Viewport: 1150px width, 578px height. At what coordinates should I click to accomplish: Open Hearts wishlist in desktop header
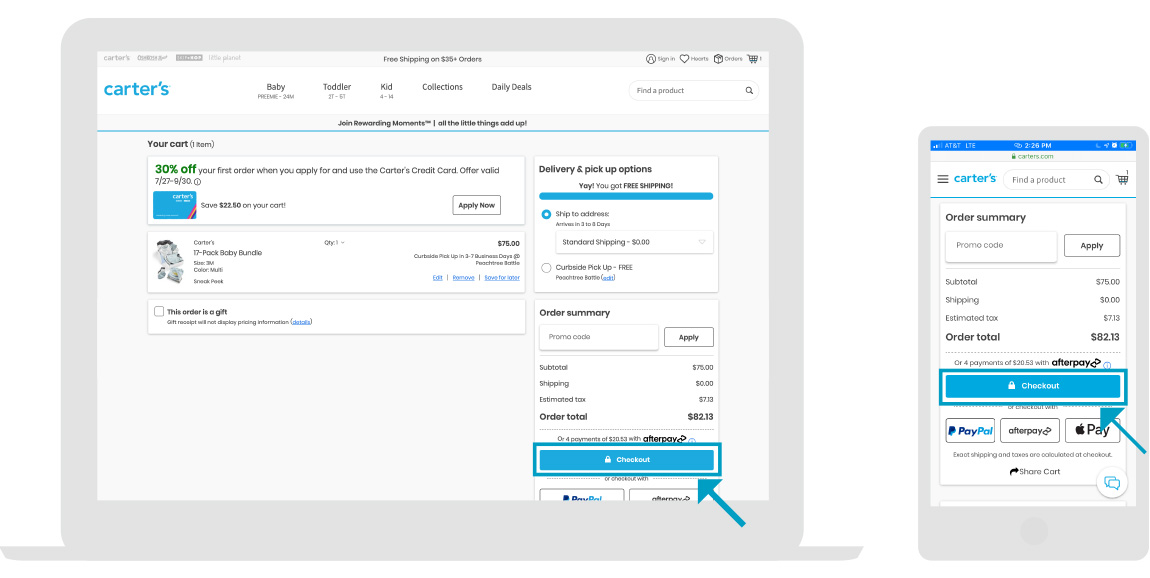coord(694,59)
